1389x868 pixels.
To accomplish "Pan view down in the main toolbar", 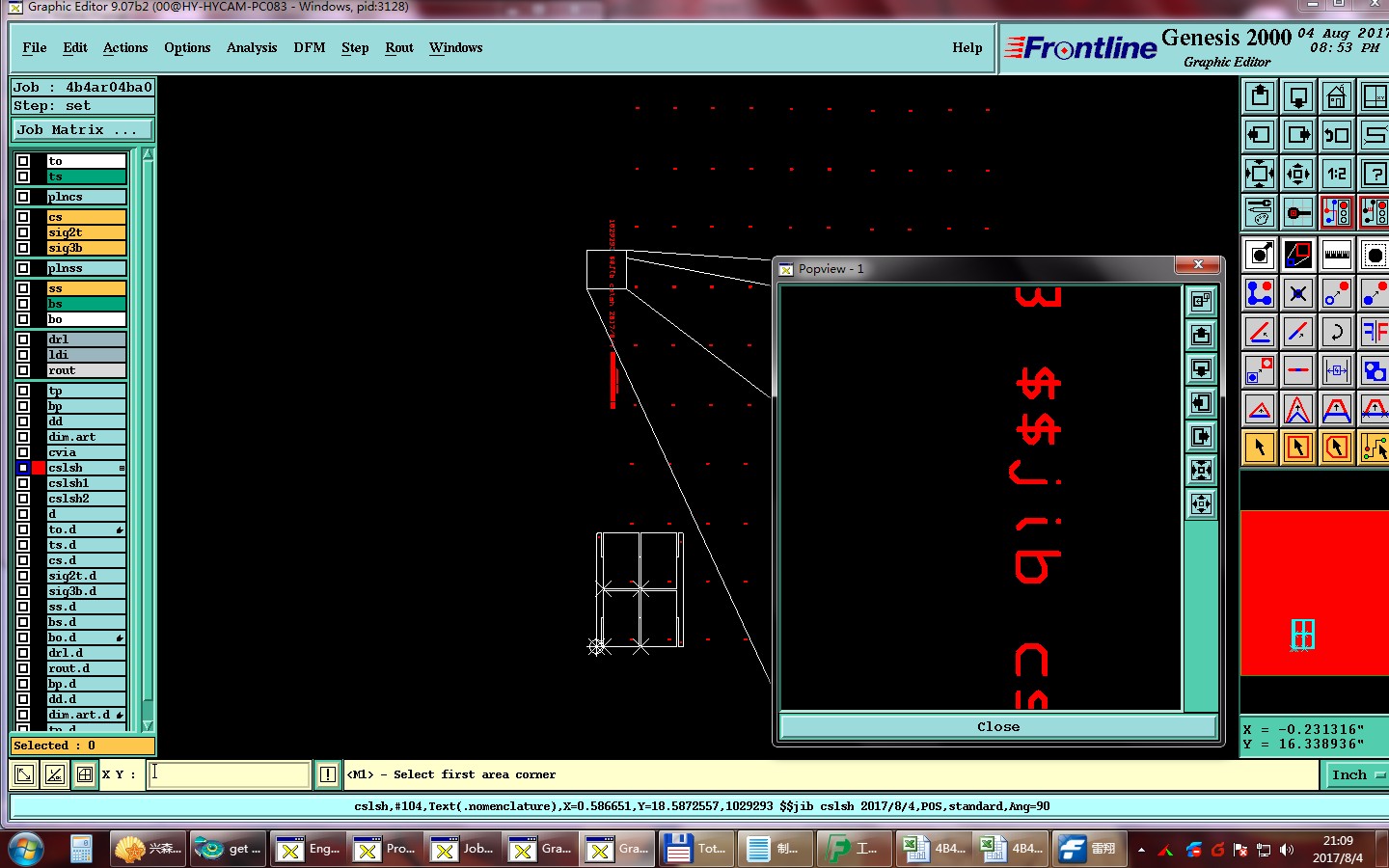I will (1298, 96).
